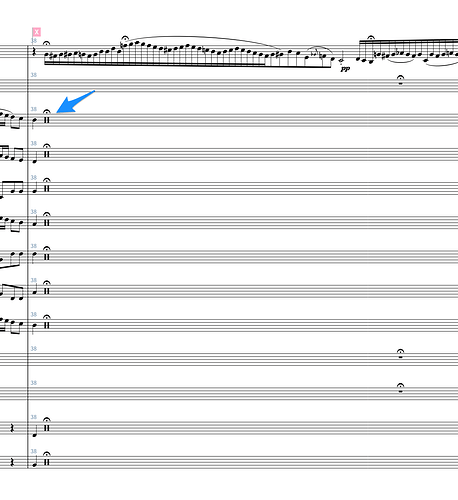This screenshot has height=500, width=458.
Task: Click measure number 38 on the top staff
Action: [34, 41]
